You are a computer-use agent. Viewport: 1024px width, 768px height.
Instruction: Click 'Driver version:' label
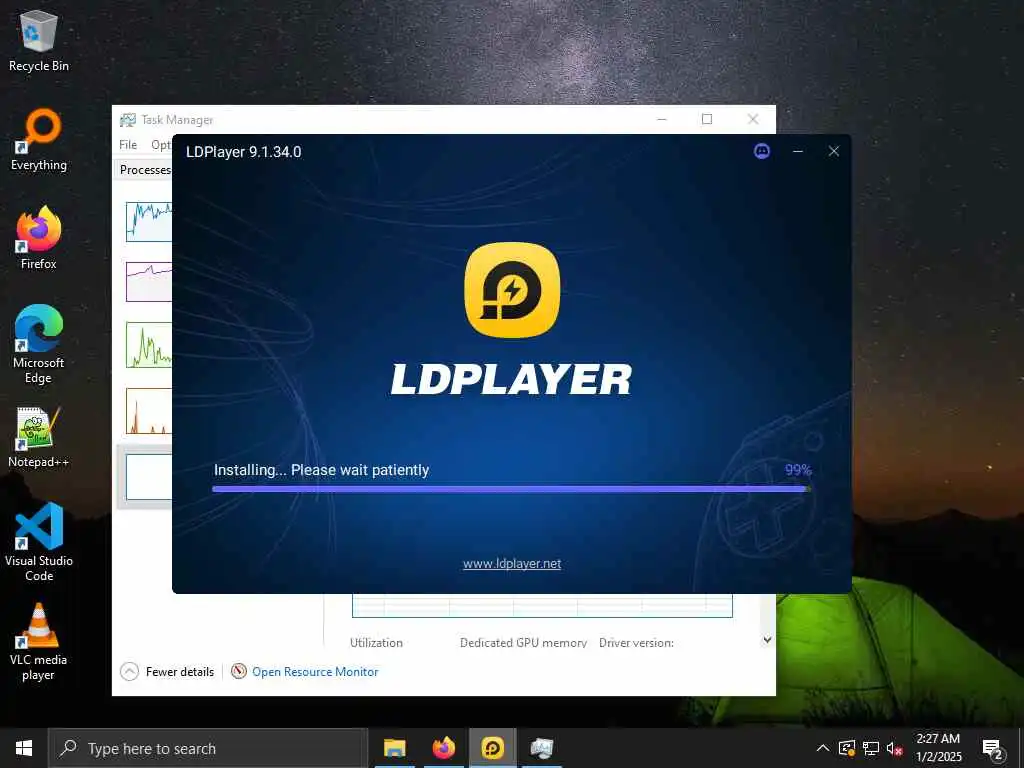pyautogui.click(x=636, y=643)
